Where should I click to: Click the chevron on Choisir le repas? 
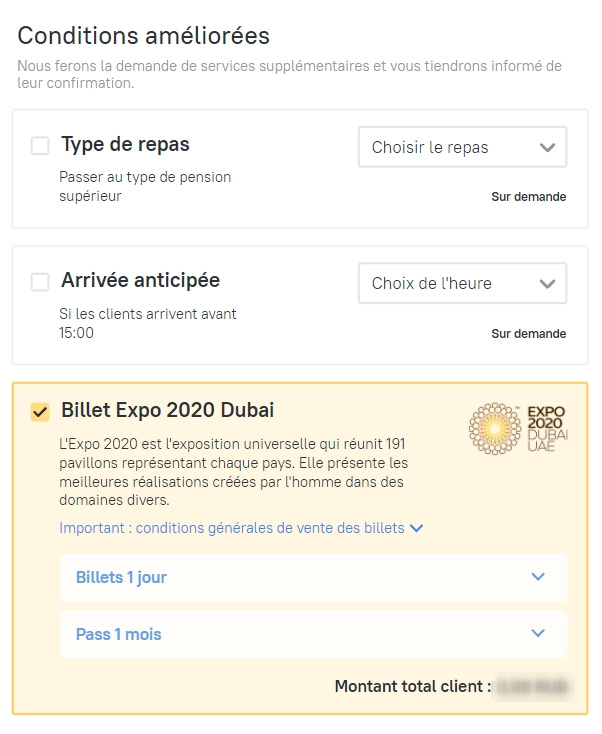(547, 147)
